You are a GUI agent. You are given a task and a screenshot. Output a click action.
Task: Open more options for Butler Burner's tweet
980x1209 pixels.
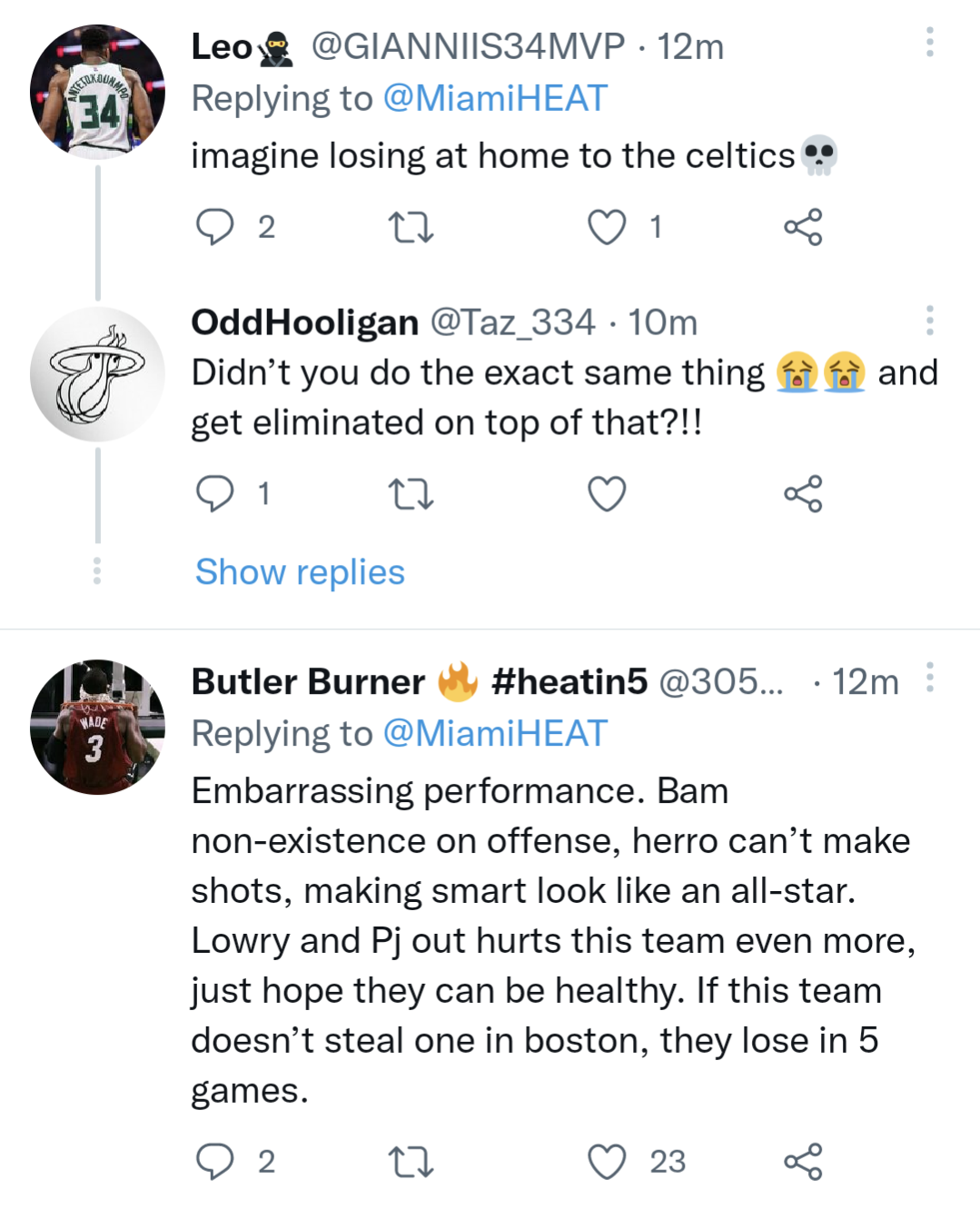[x=929, y=678]
